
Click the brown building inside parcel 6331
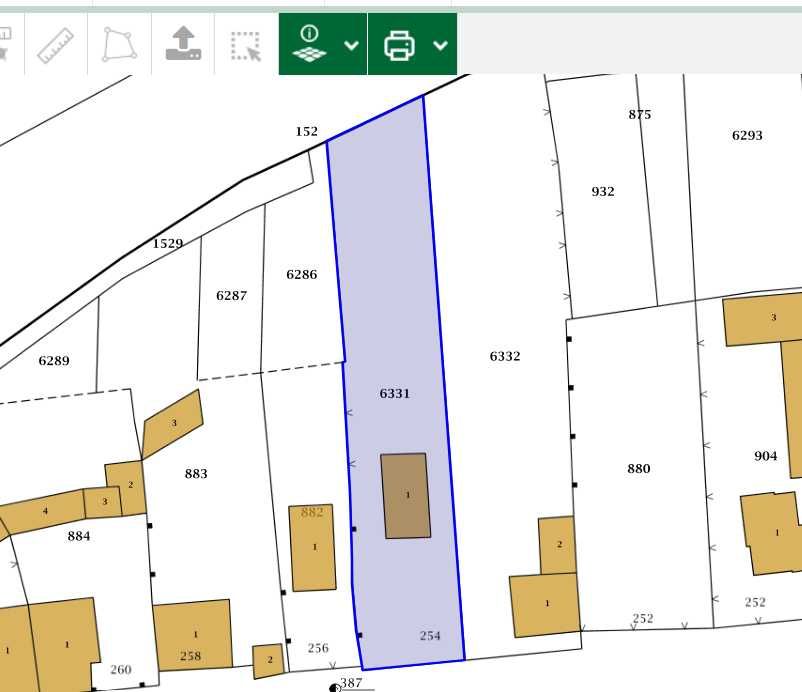[x=406, y=496]
